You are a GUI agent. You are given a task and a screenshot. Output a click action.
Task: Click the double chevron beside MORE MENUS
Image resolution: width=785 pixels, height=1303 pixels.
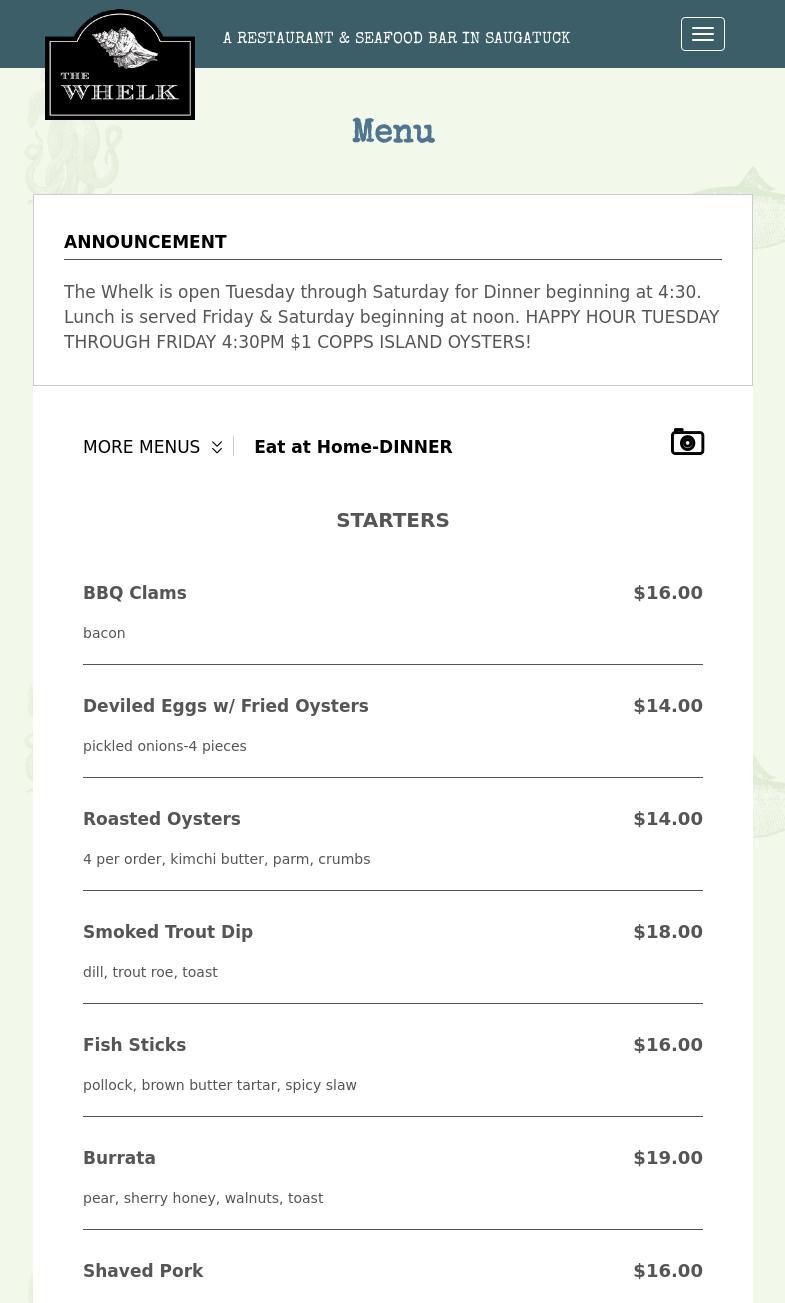[x=217, y=447]
